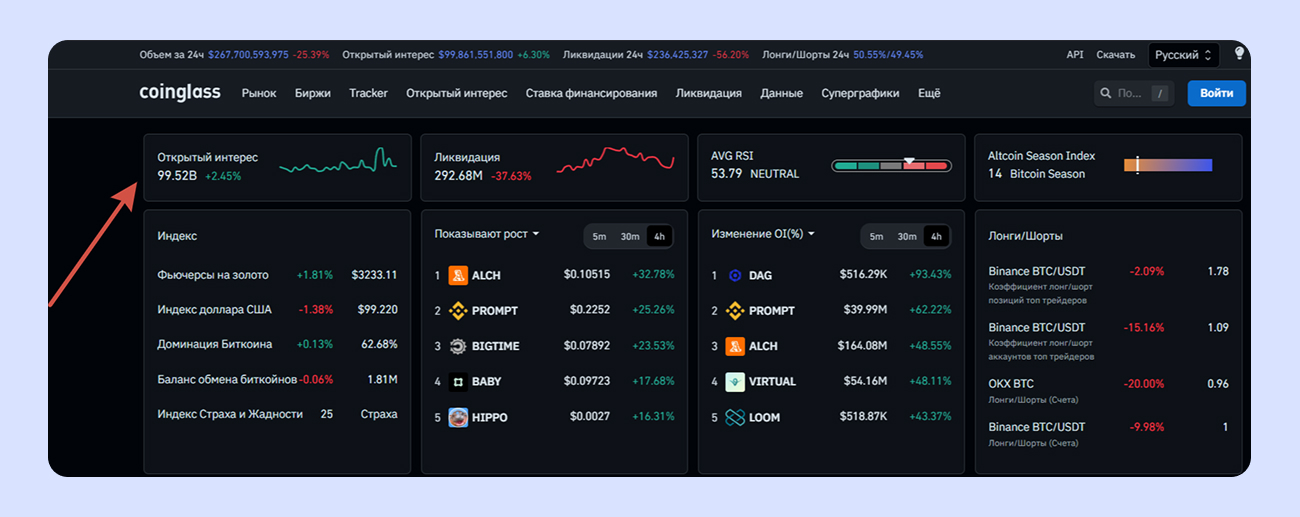
Task: Click the coinglass logo
Action: coord(180,93)
